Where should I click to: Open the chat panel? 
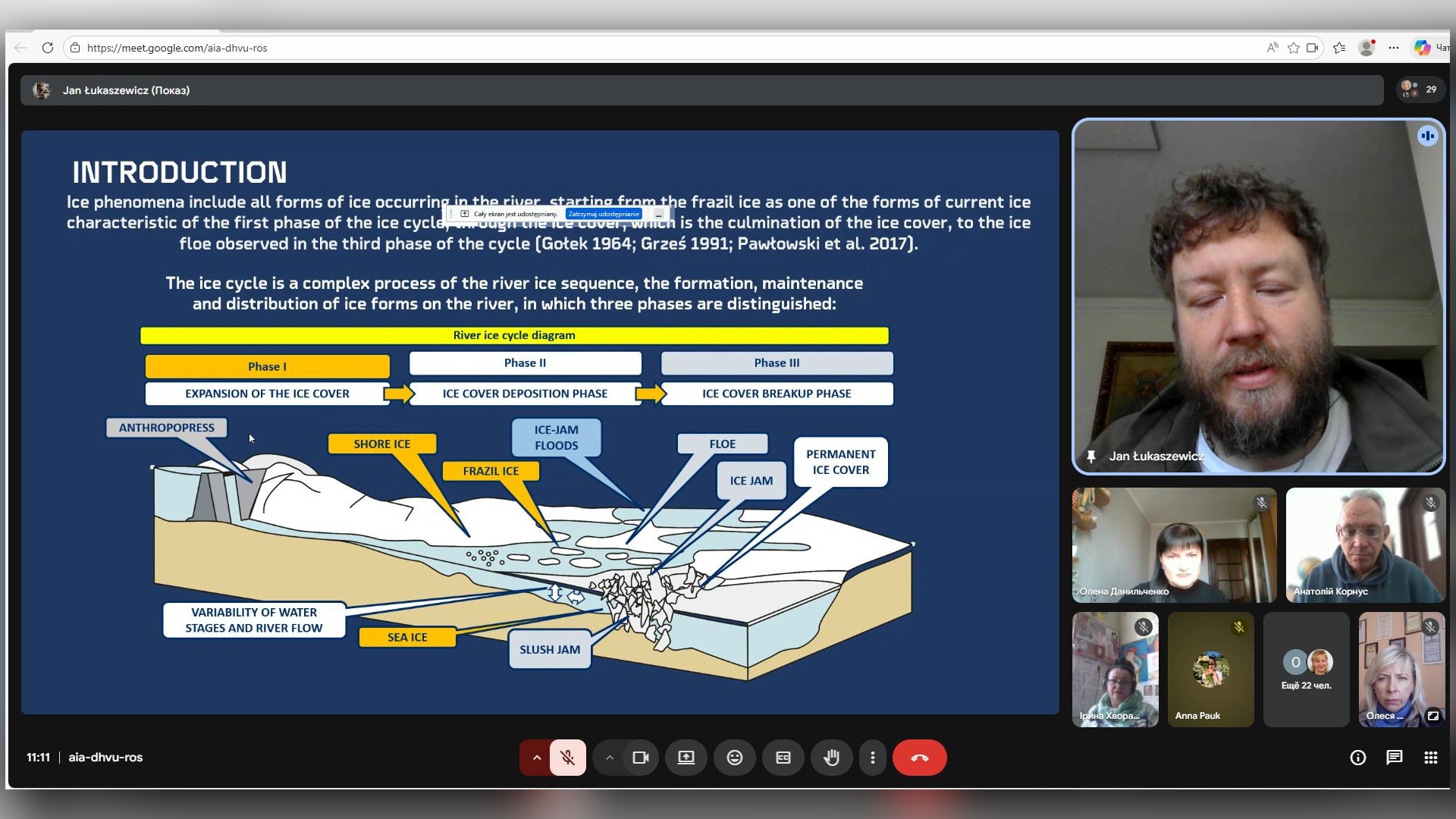click(x=1394, y=758)
